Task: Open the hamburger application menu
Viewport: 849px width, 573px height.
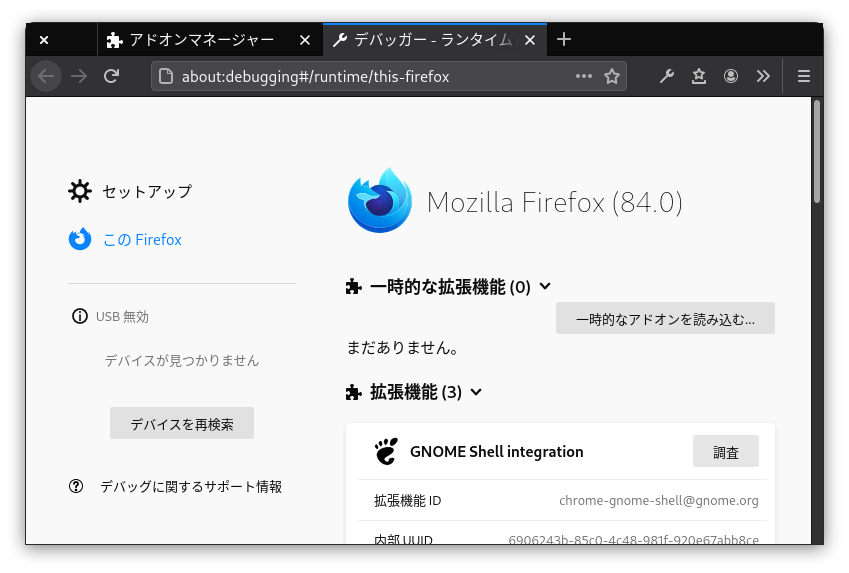Action: pyautogui.click(x=804, y=76)
